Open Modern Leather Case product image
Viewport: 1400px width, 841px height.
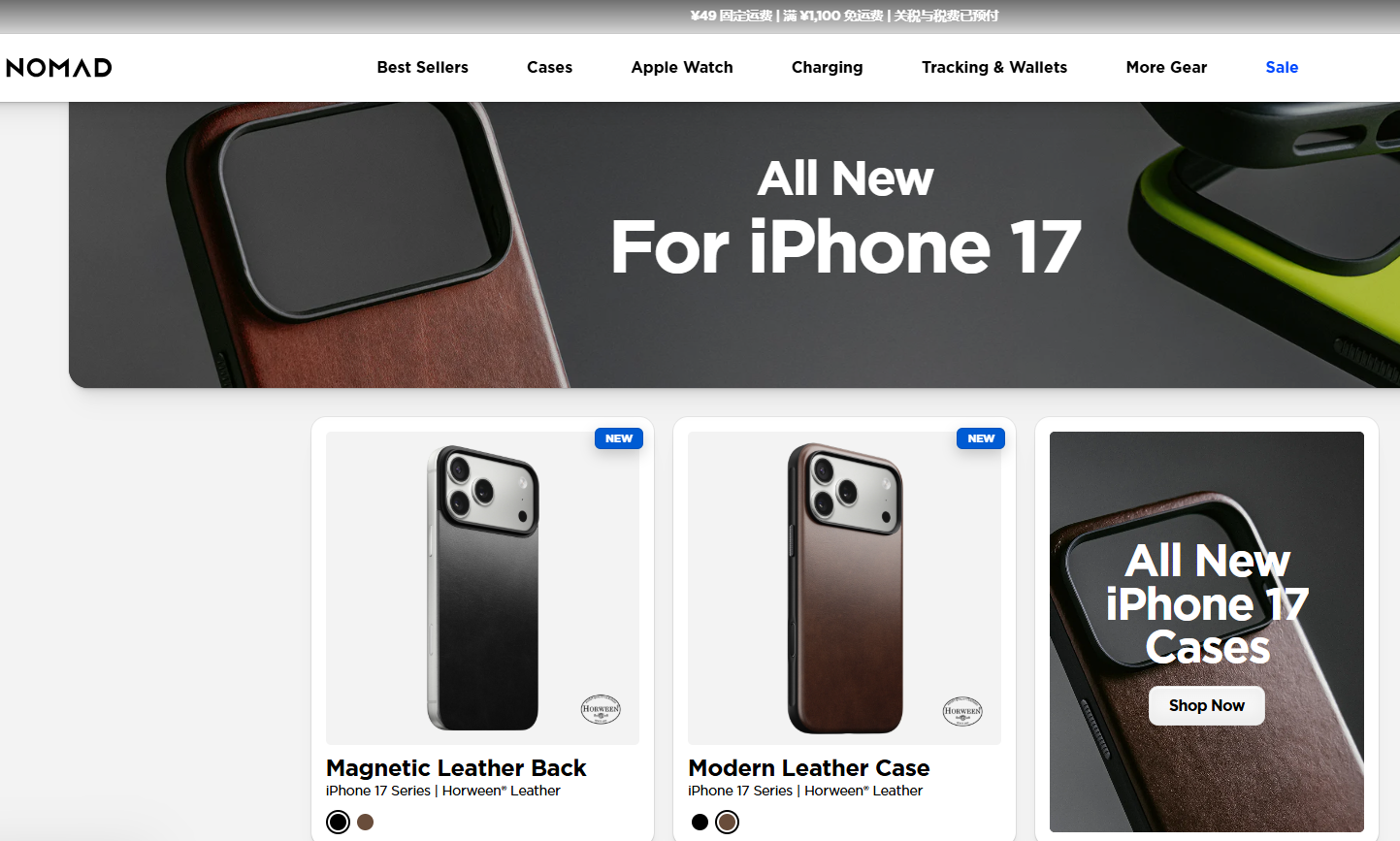[844, 588]
